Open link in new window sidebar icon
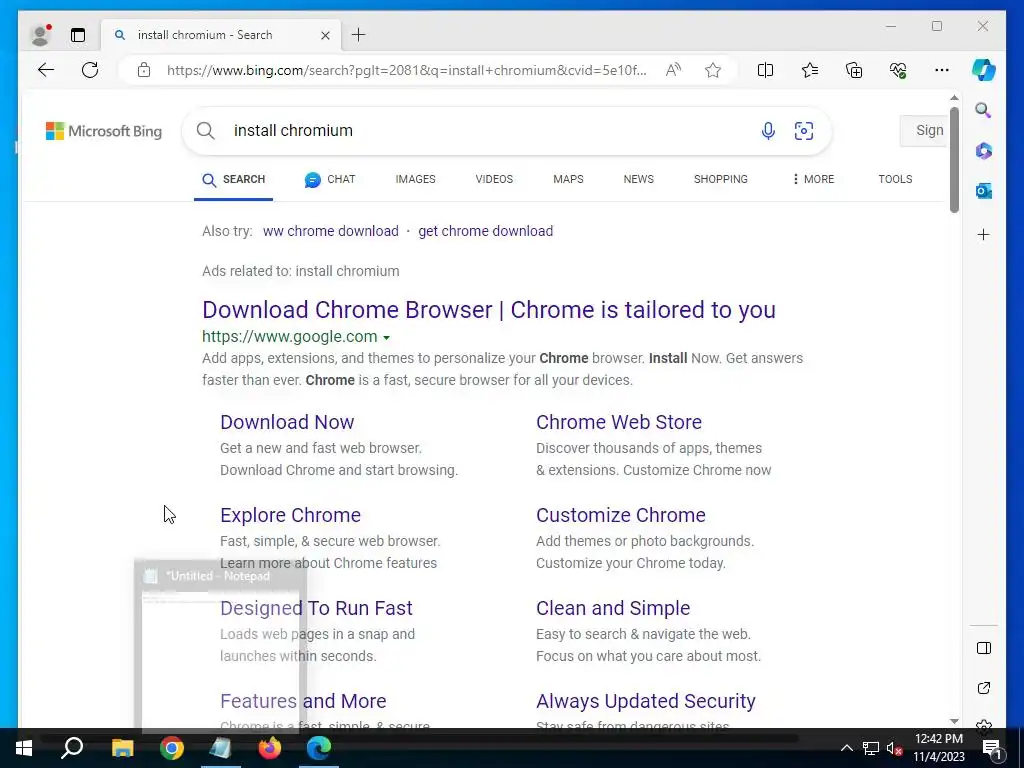This screenshot has width=1024, height=768. [984, 688]
